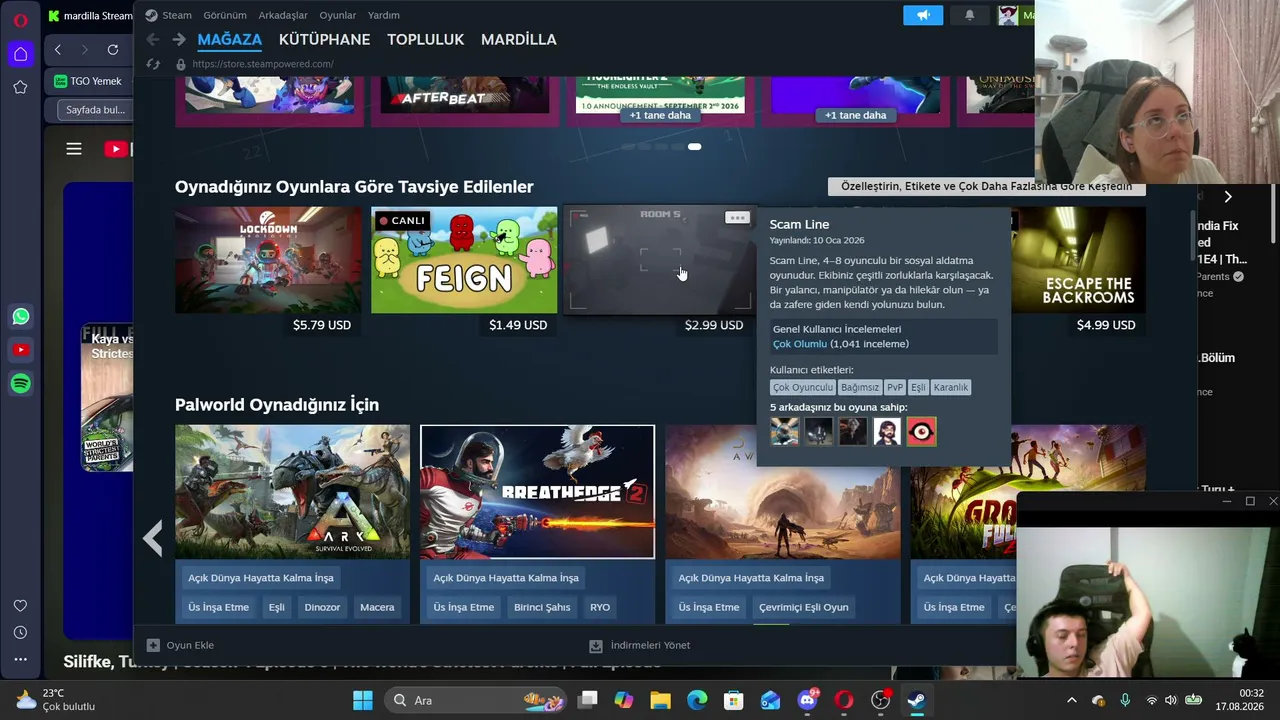1280x720 pixels.
Task: Click the Oyun Ekle plus icon
Action: (x=153, y=645)
